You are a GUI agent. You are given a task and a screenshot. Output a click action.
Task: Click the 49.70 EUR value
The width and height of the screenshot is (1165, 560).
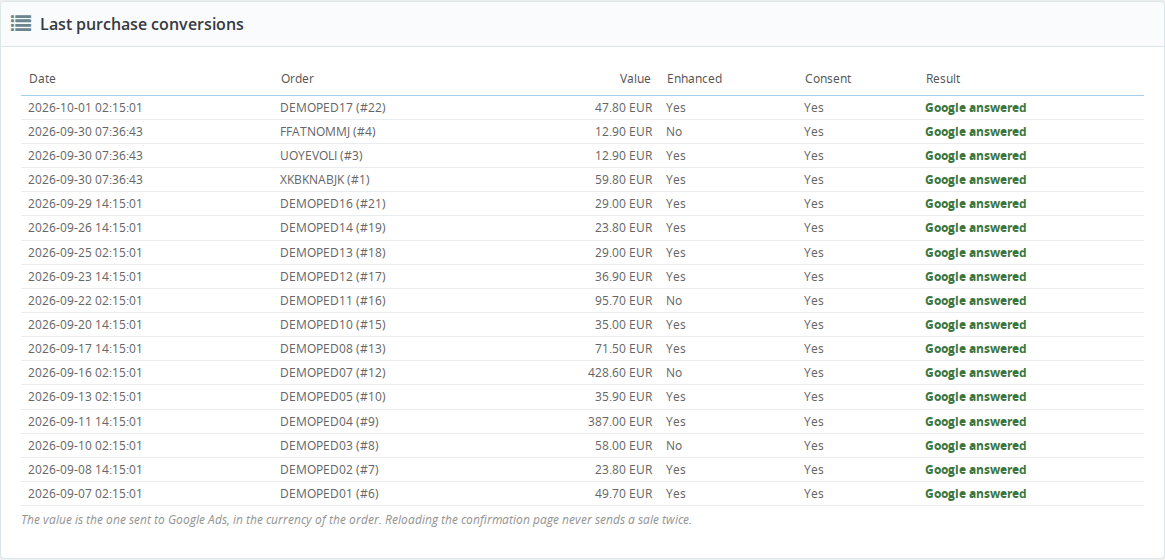coord(623,493)
